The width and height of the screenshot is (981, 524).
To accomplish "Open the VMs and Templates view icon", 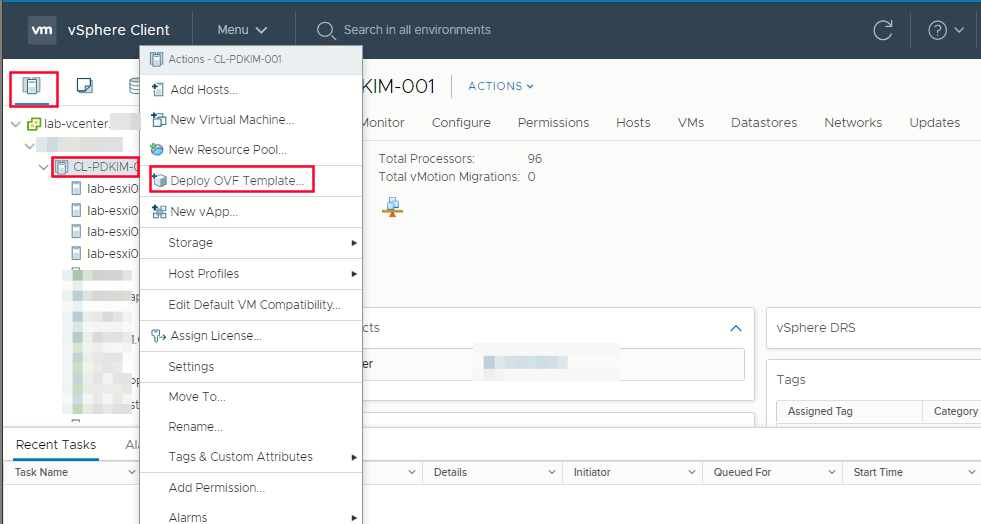I will tap(84, 86).
